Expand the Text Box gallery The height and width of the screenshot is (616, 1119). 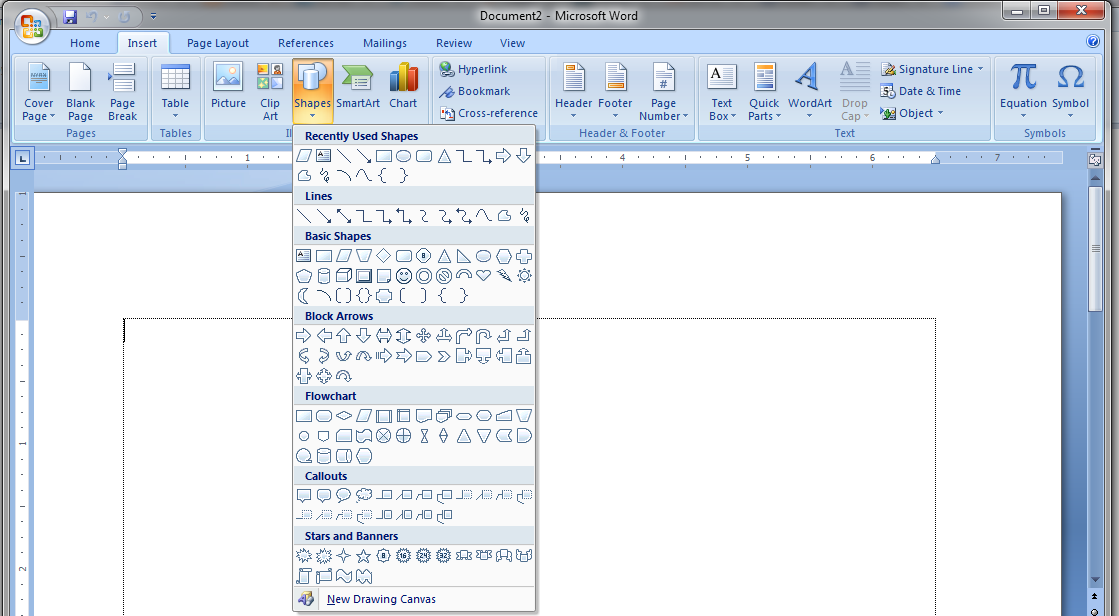[721, 94]
